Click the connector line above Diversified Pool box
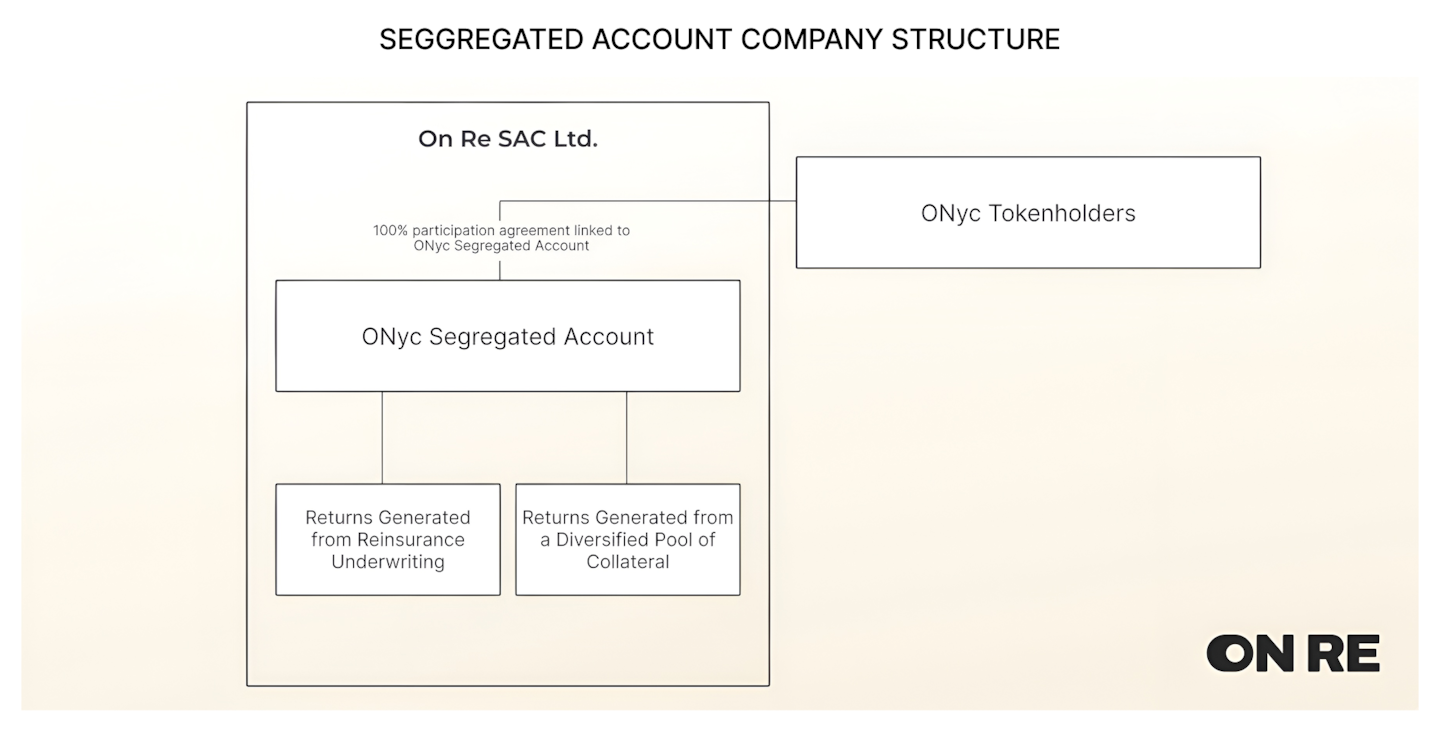 (627, 437)
